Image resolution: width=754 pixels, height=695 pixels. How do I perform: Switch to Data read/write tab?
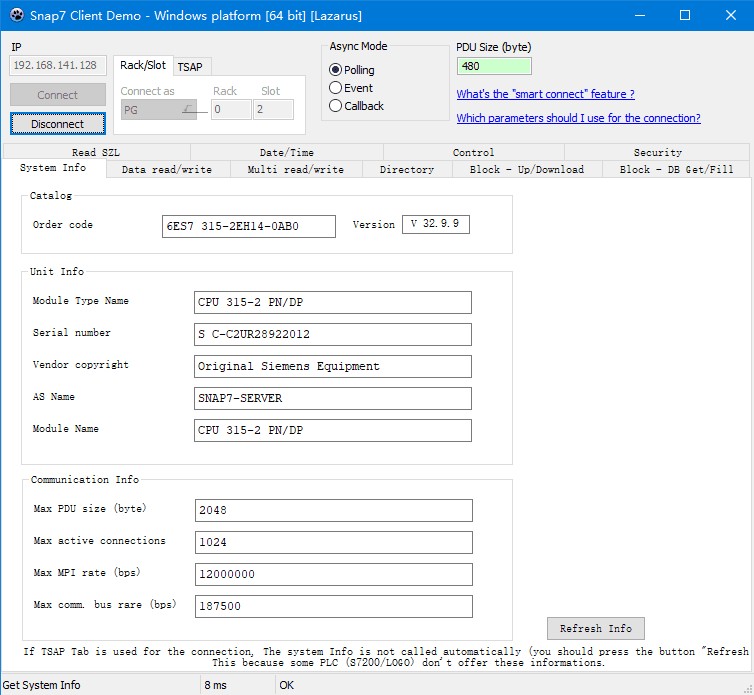click(166, 170)
